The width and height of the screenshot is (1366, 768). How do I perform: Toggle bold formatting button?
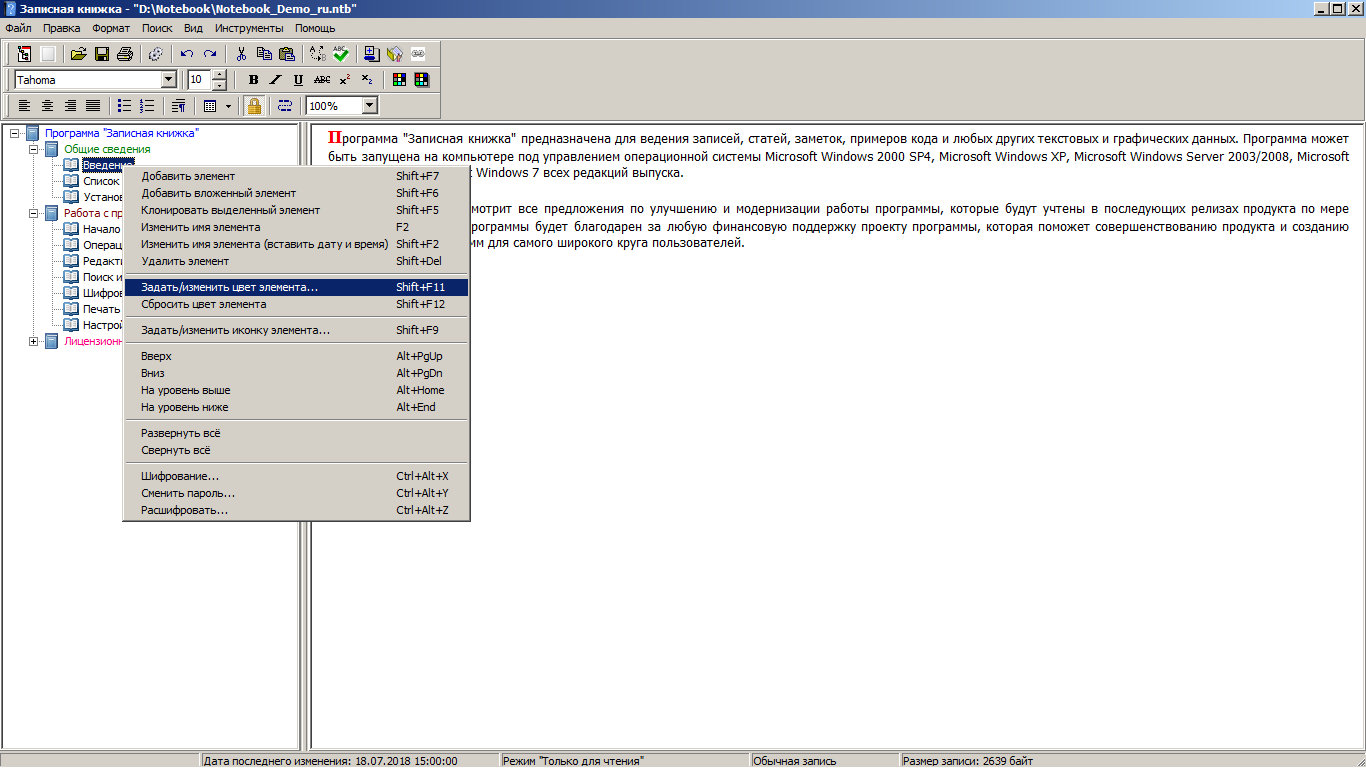point(253,80)
